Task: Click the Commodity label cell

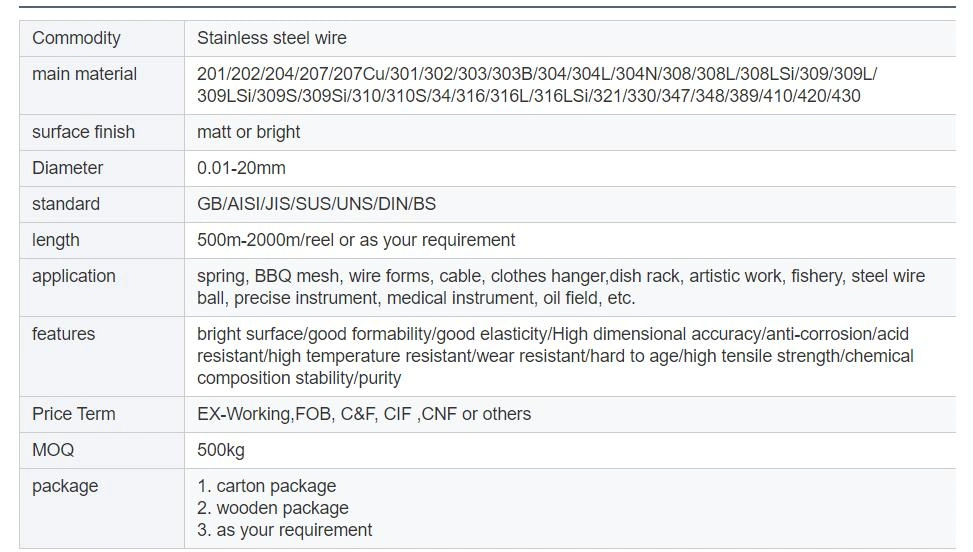Action: pos(102,38)
